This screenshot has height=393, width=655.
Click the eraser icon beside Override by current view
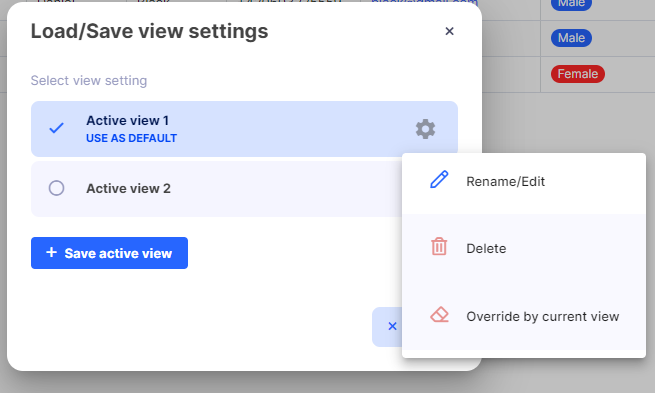(x=439, y=314)
